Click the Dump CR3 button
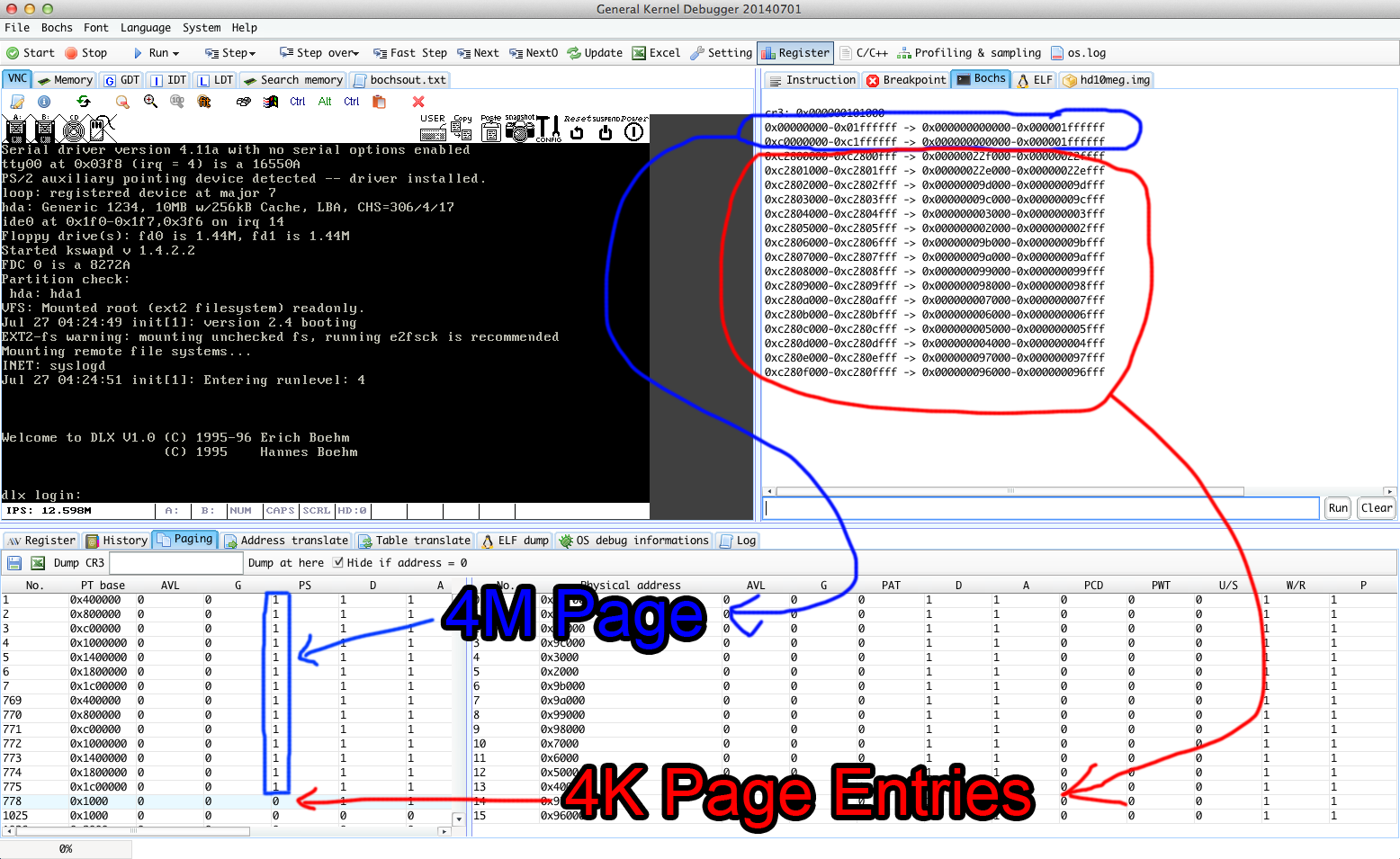The height and width of the screenshot is (859, 1400). (79, 563)
